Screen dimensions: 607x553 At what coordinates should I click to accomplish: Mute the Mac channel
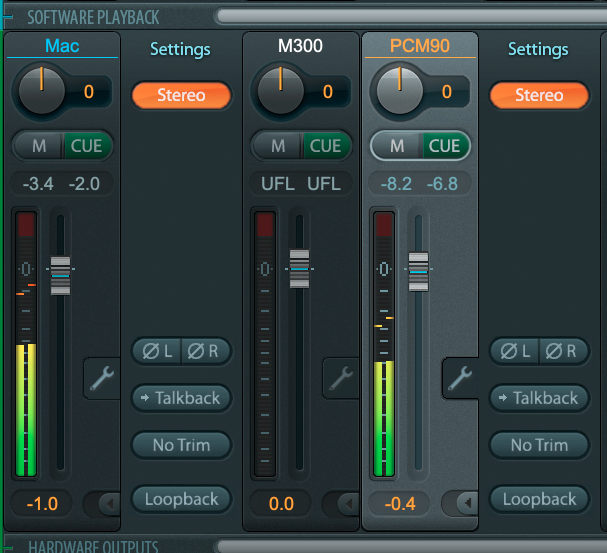[x=38, y=146]
